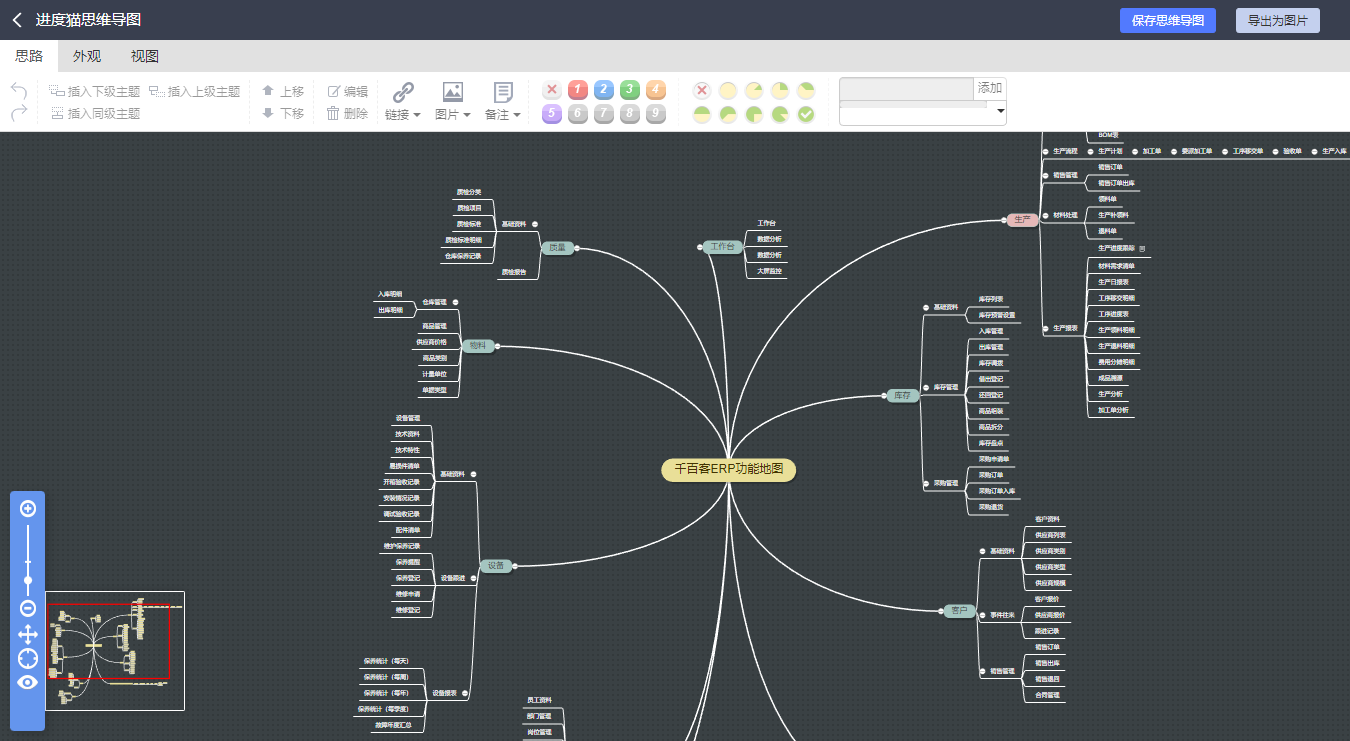Select the 工作台 node

pos(723,246)
